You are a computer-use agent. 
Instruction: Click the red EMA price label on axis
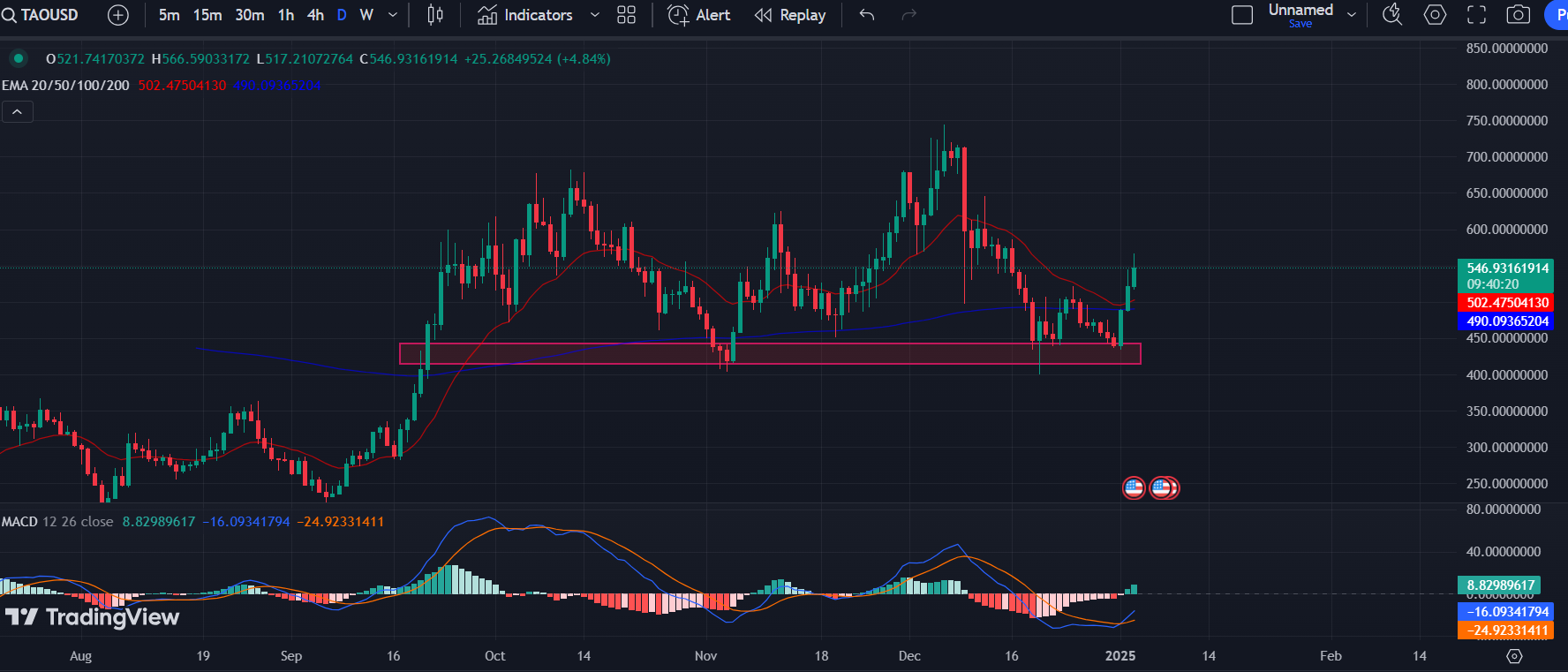tap(1505, 303)
